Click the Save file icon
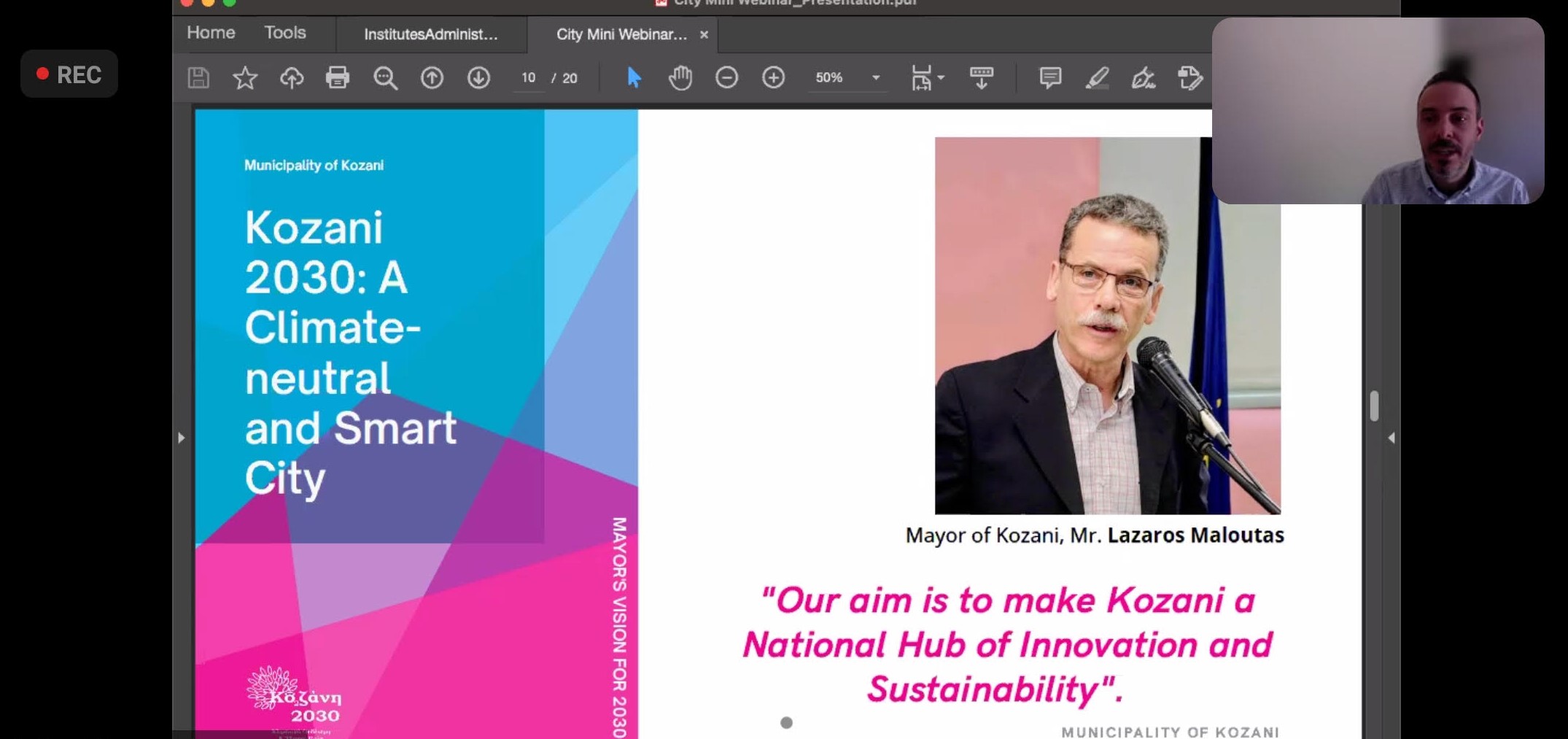1568x739 pixels. point(198,77)
